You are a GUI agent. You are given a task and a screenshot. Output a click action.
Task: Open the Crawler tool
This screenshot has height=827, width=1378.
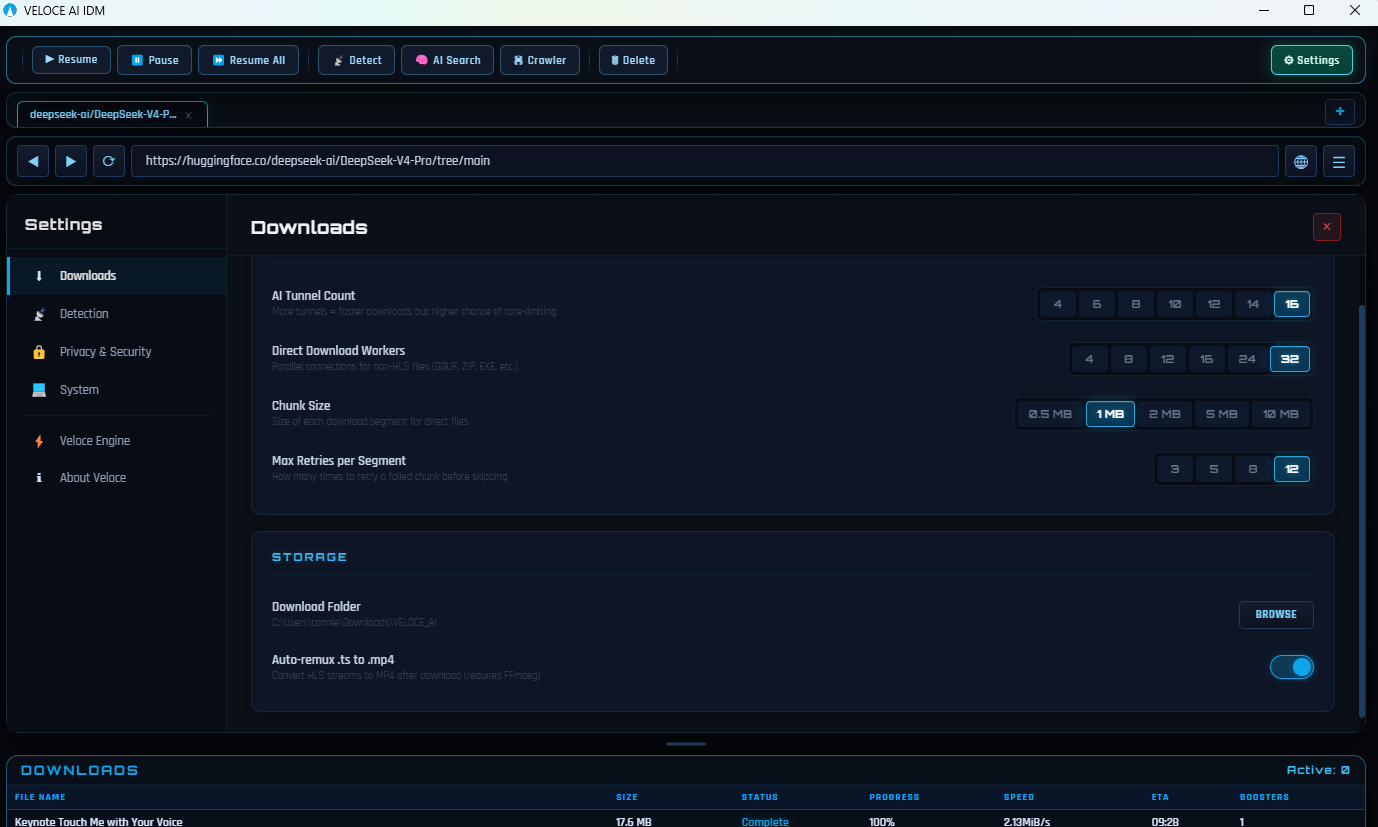click(539, 60)
